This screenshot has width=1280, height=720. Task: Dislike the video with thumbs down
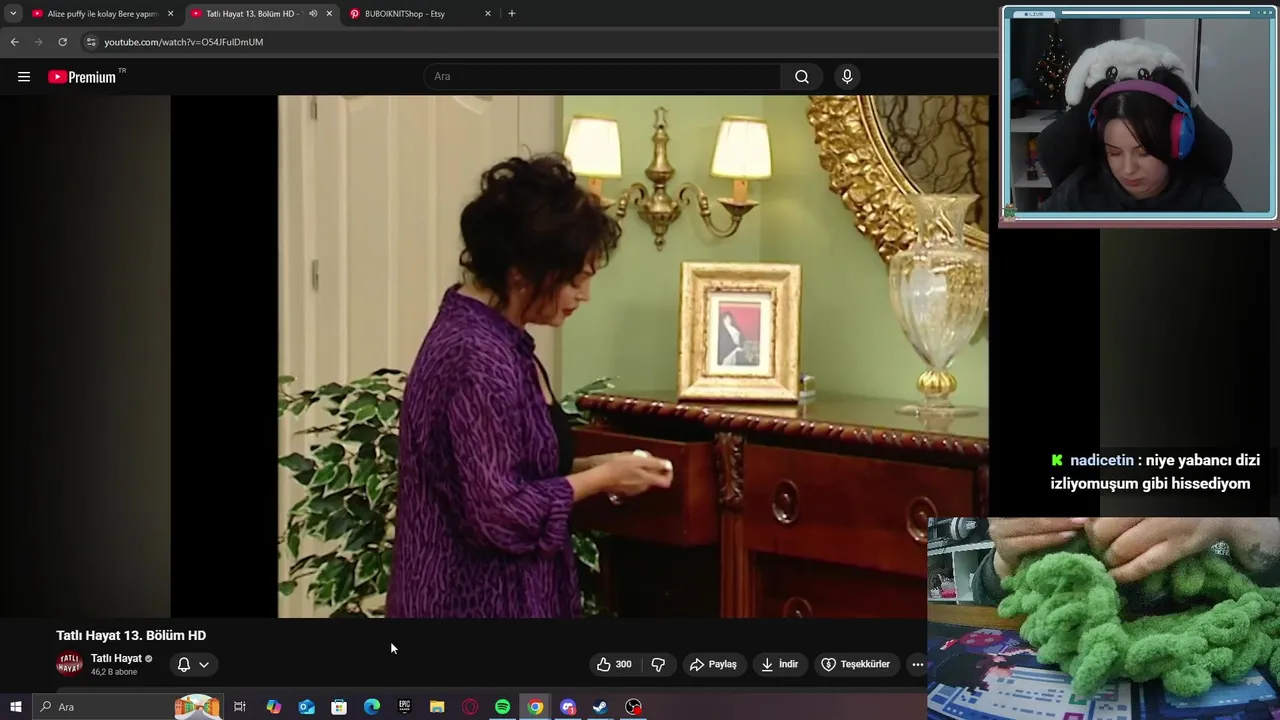point(658,664)
